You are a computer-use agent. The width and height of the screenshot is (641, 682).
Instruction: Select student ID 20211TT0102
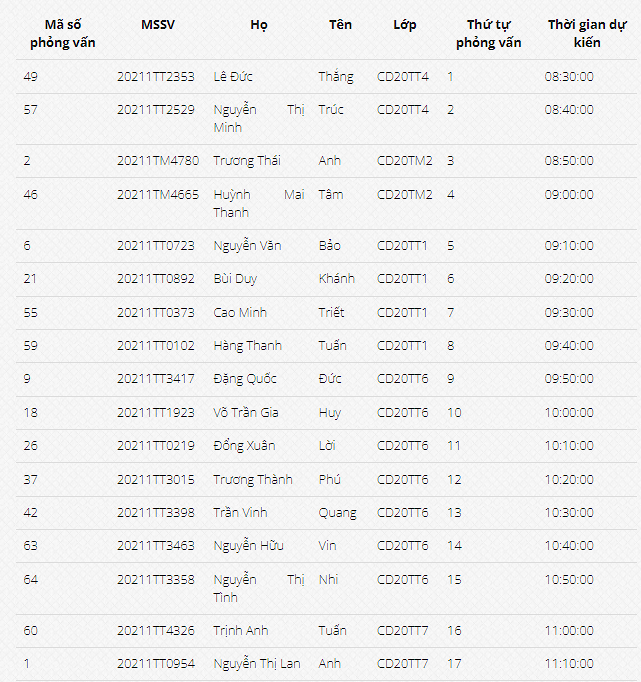tap(156, 346)
